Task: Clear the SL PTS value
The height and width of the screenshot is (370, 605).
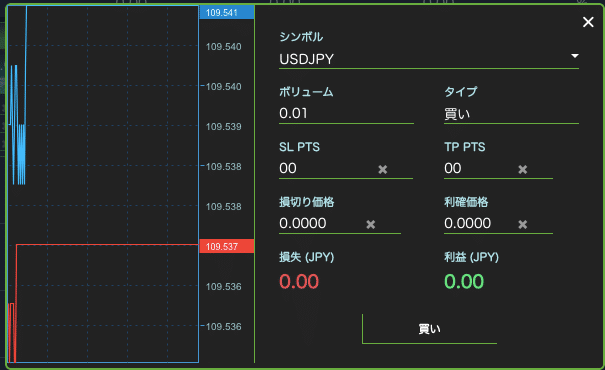Action: pyautogui.click(x=382, y=169)
